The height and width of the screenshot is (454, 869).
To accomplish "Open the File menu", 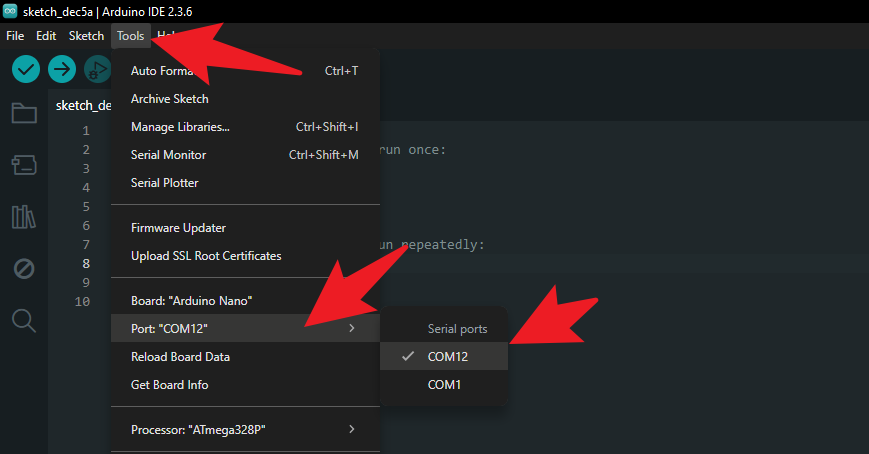I will click(15, 36).
